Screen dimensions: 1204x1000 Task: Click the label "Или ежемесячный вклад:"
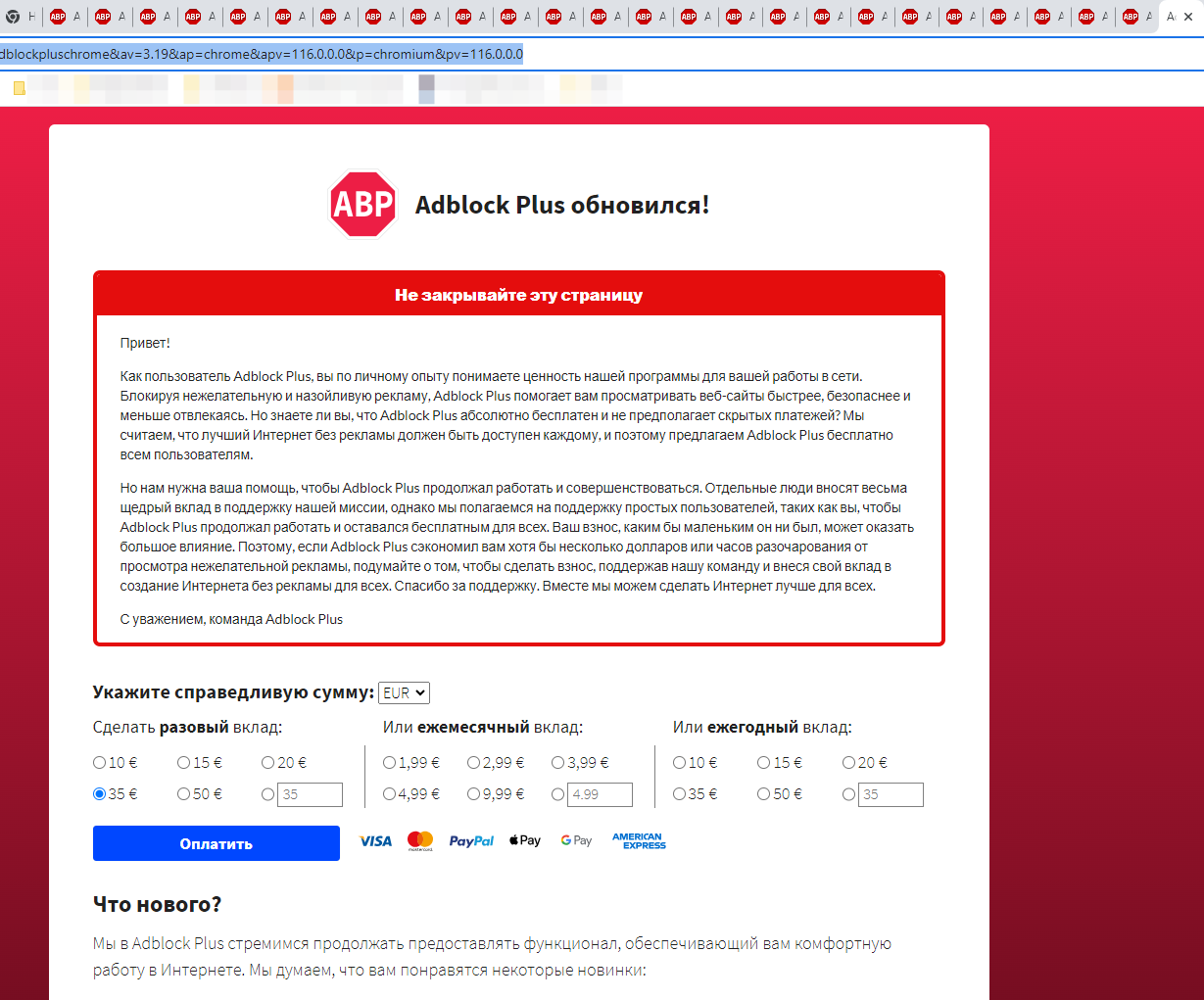click(483, 728)
